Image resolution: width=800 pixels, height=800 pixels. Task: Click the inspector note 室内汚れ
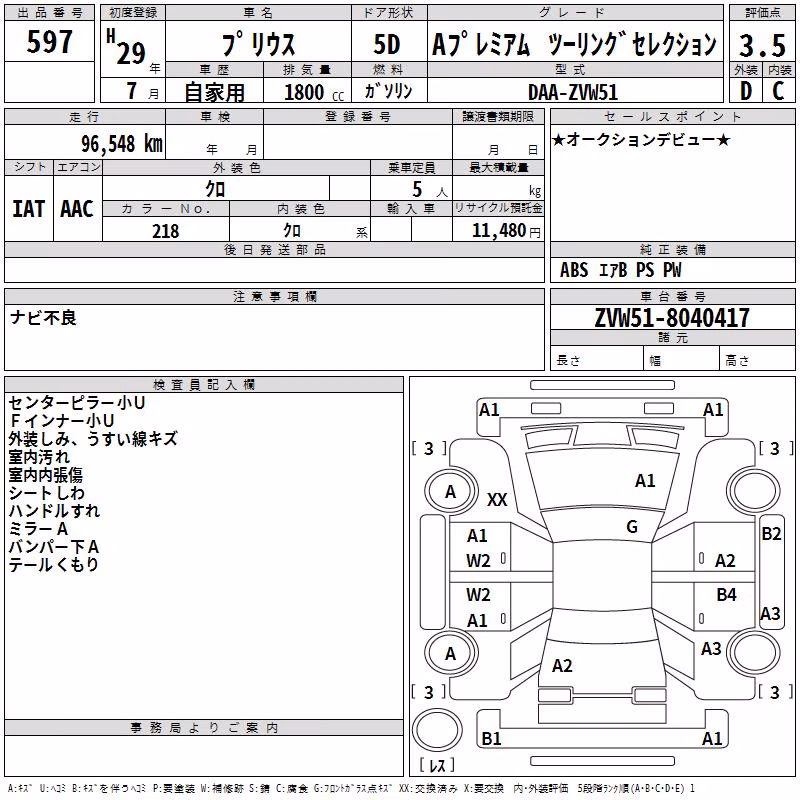coord(39,456)
